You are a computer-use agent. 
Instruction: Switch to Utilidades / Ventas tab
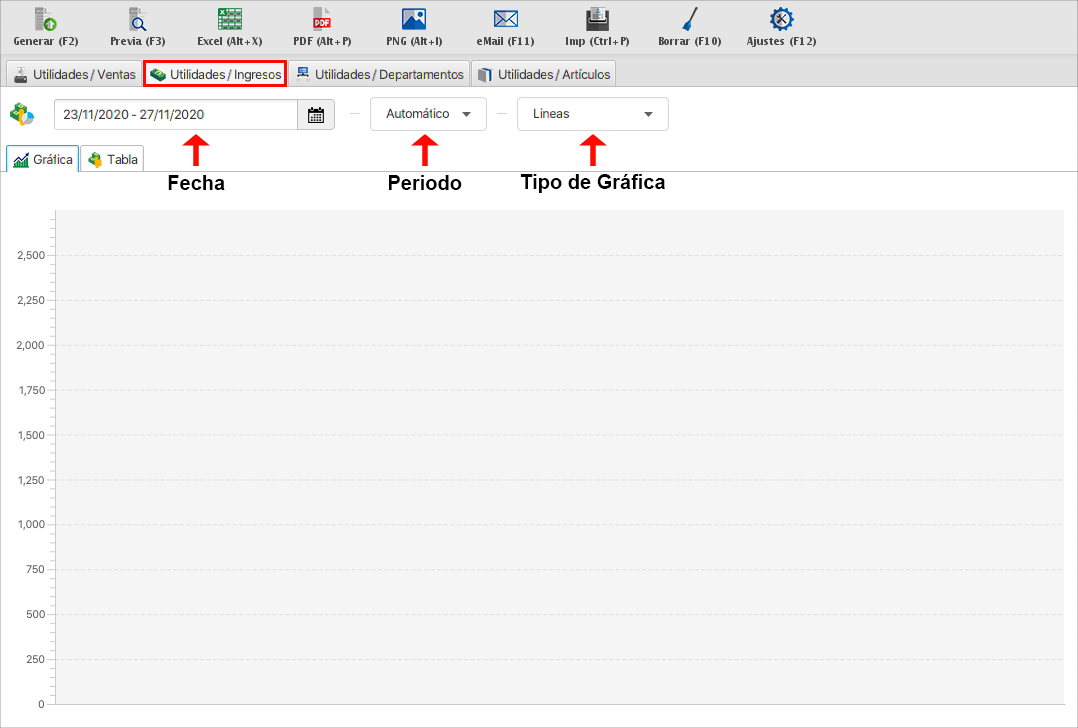(x=74, y=74)
